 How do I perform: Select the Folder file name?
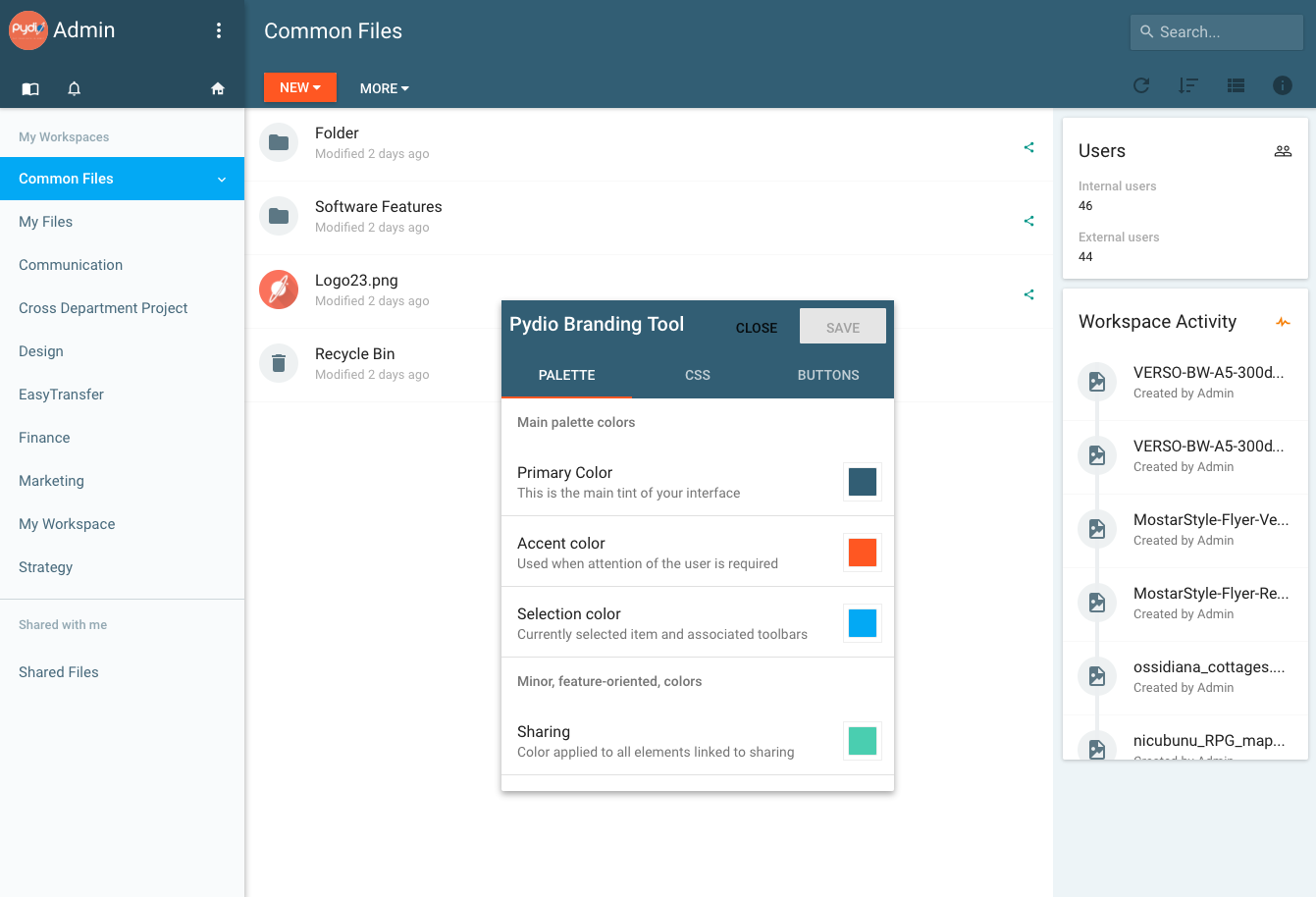[337, 133]
